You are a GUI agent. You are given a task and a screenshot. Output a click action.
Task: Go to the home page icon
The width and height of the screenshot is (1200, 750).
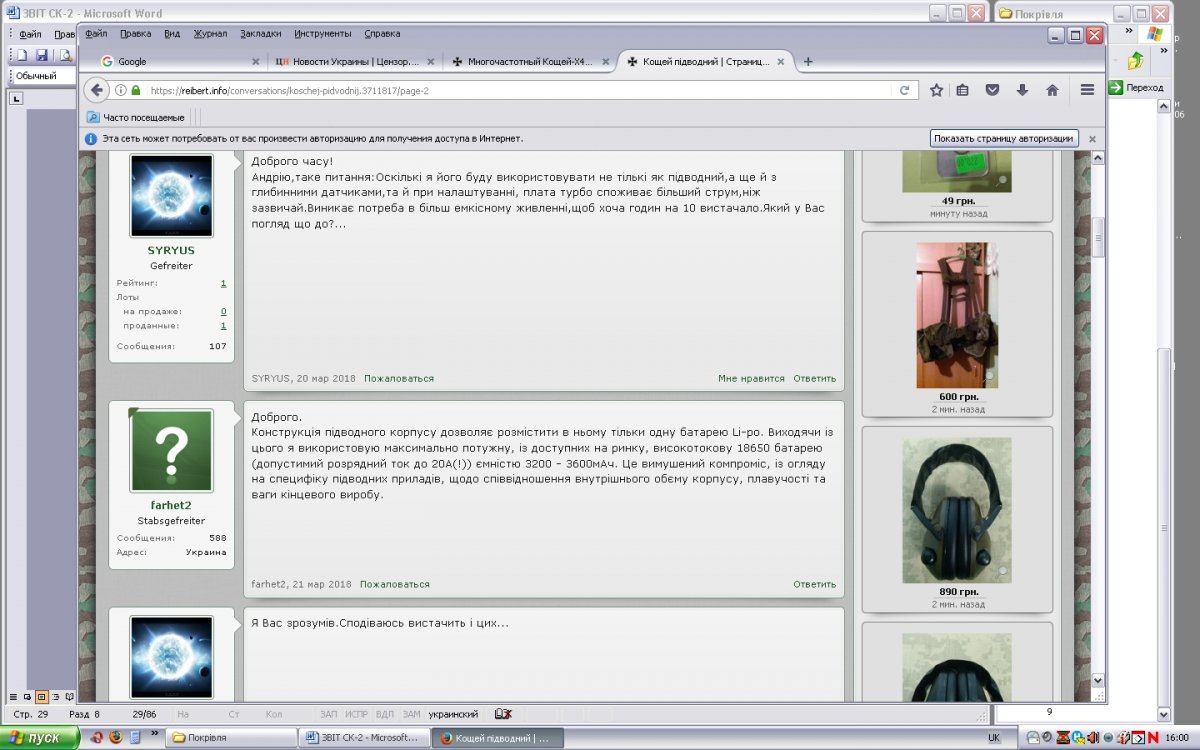click(x=1052, y=90)
